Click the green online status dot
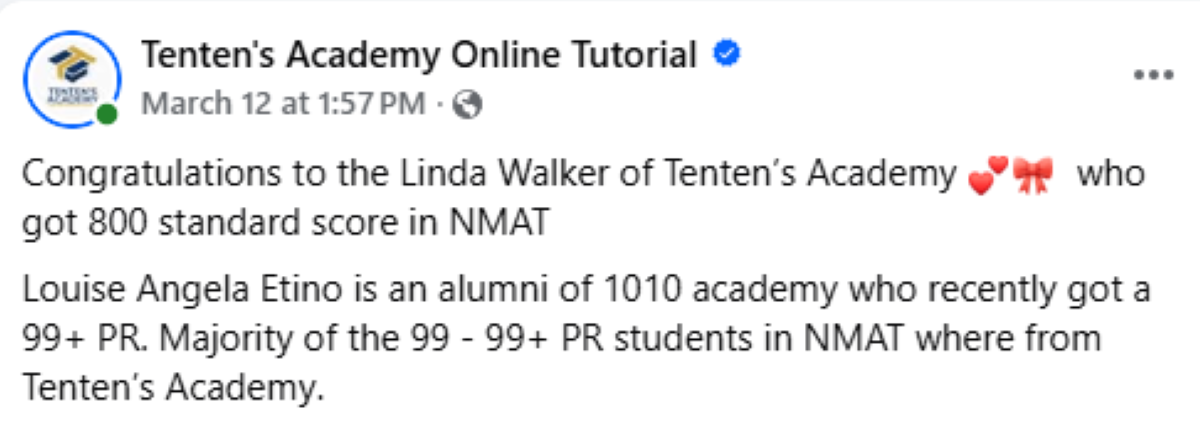This screenshot has height=441, width=1200. 107,114
